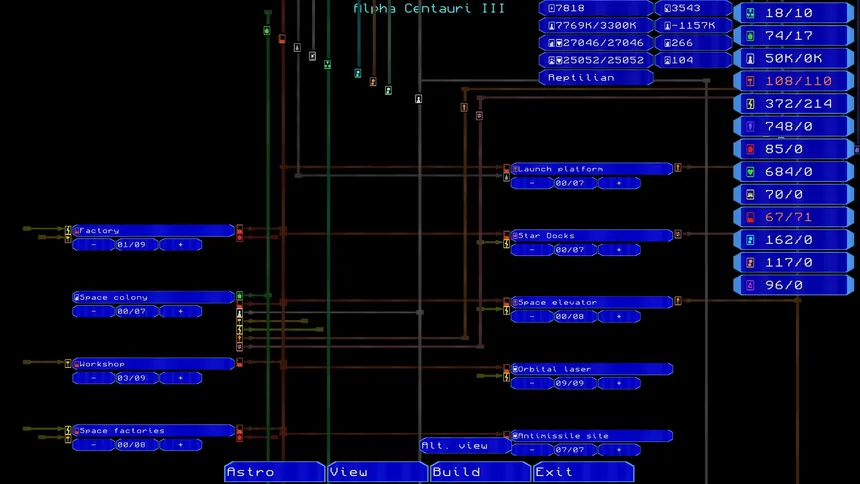Click minus under Space elevator

[x=531, y=317]
